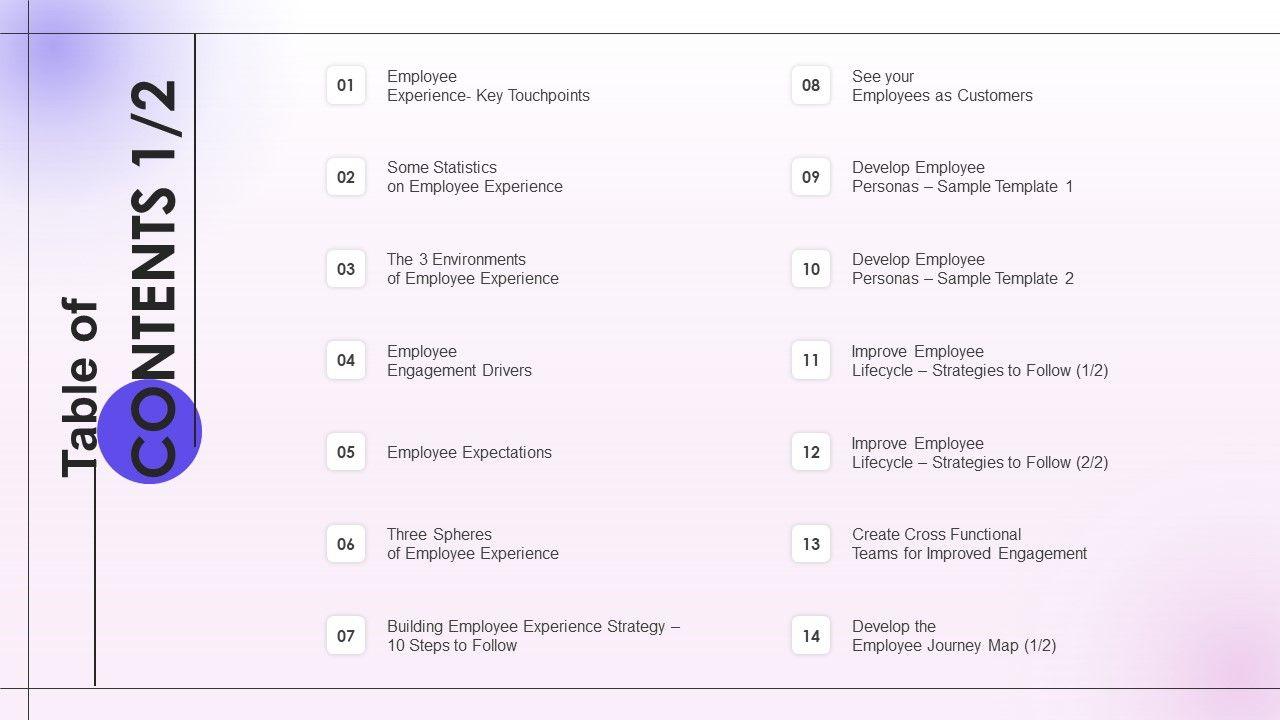The height and width of the screenshot is (720, 1280).
Task: Open Employee Experience- Key Touchpoints entry
Action: coord(488,86)
